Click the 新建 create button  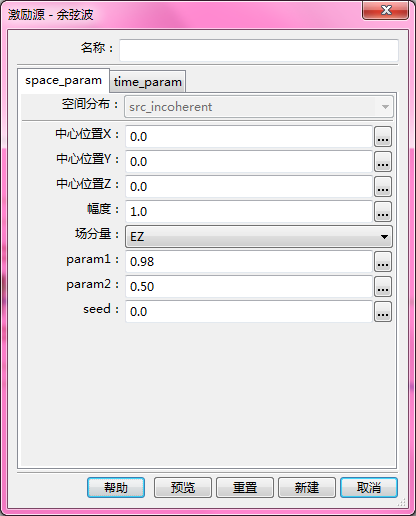[307, 488]
